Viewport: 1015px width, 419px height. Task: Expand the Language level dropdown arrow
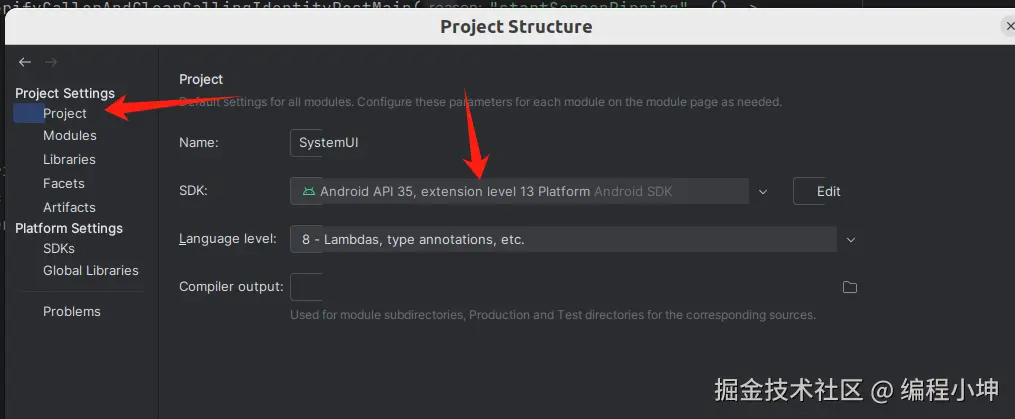pyautogui.click(x=851, y=240)
